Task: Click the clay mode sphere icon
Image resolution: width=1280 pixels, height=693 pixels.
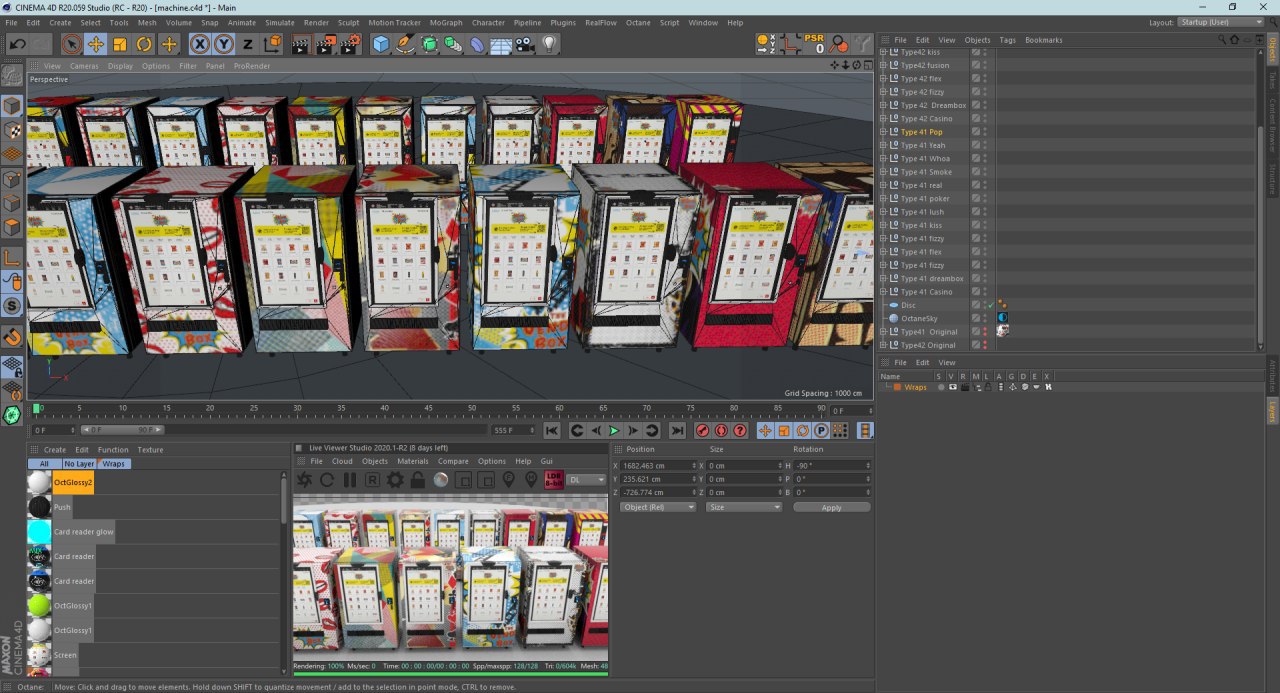Action: tap(441, 480)
